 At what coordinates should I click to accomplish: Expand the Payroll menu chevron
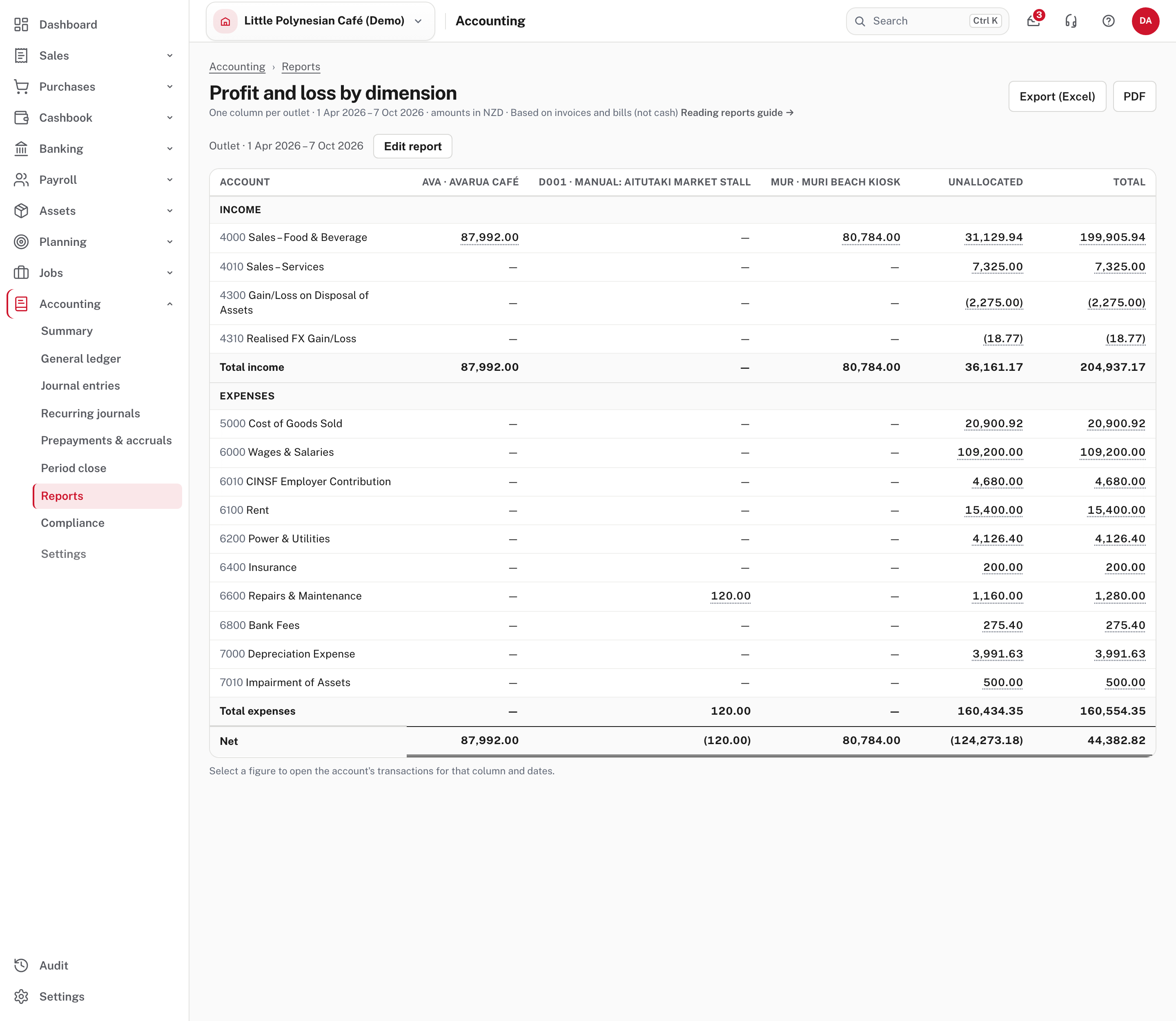(170, 180)
